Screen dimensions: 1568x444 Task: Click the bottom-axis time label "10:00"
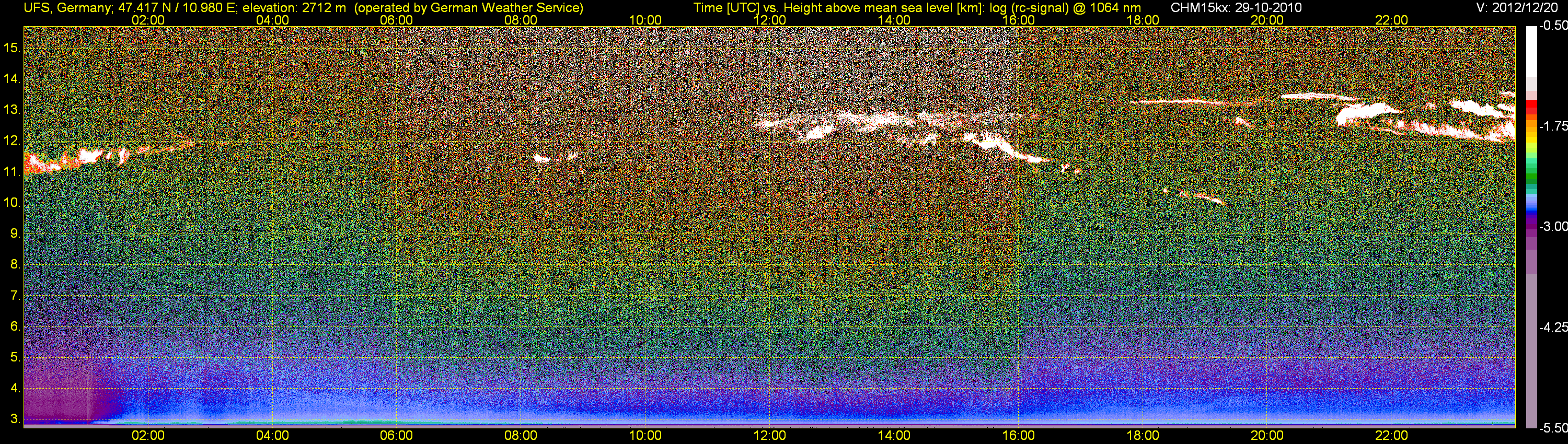pyautogui.click(x=645, y=436)
